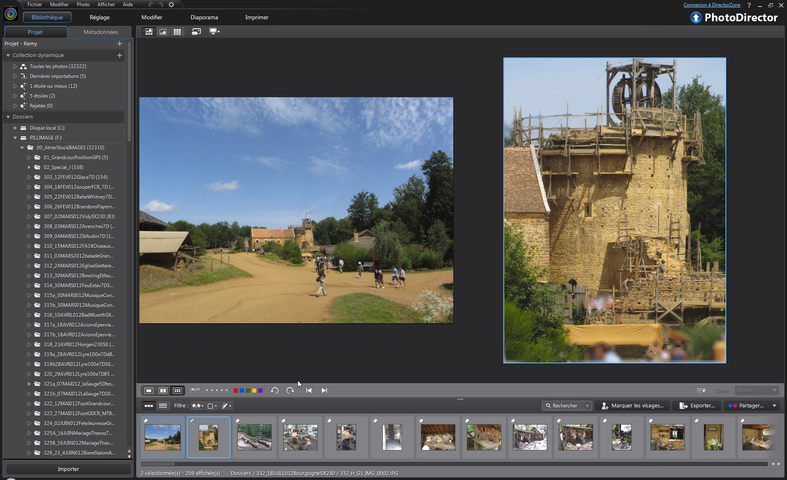
Task: Click the Importer button
Action: pyautogui.click(x=67, y=468)
